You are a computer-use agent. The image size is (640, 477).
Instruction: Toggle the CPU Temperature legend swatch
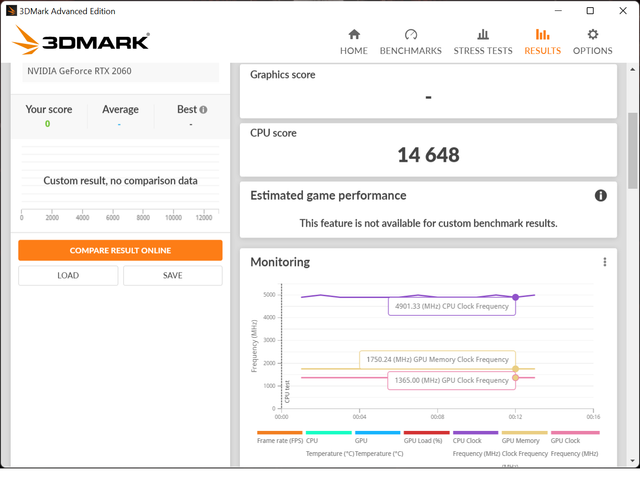pos(329,433)
